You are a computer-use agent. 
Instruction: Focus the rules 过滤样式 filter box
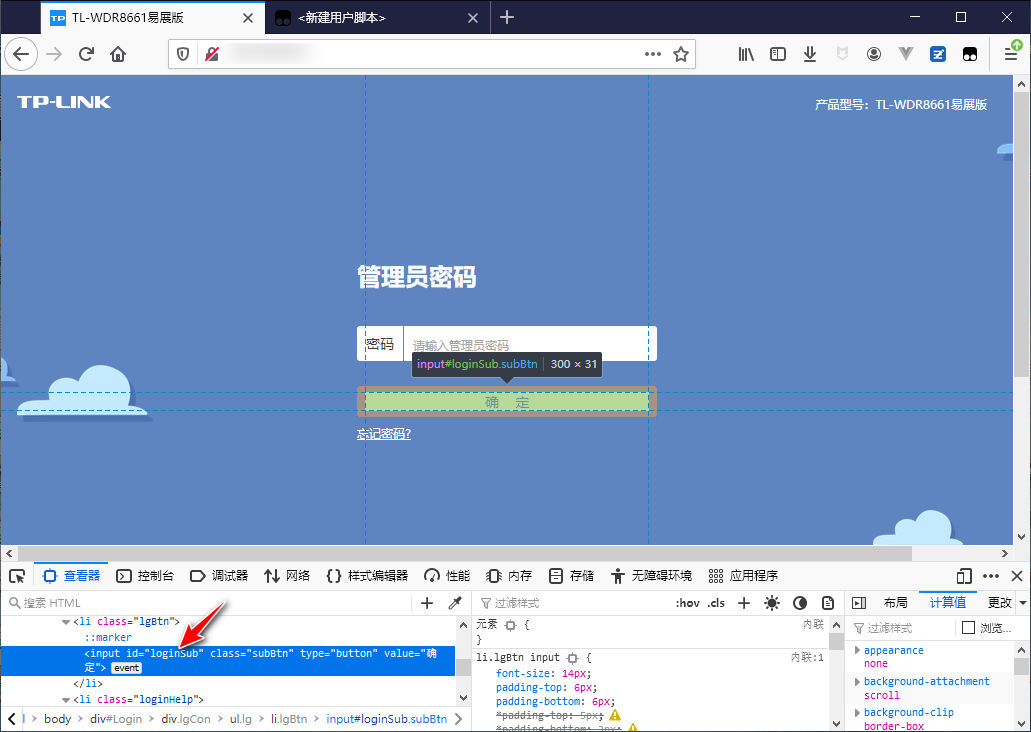point(572,603)
